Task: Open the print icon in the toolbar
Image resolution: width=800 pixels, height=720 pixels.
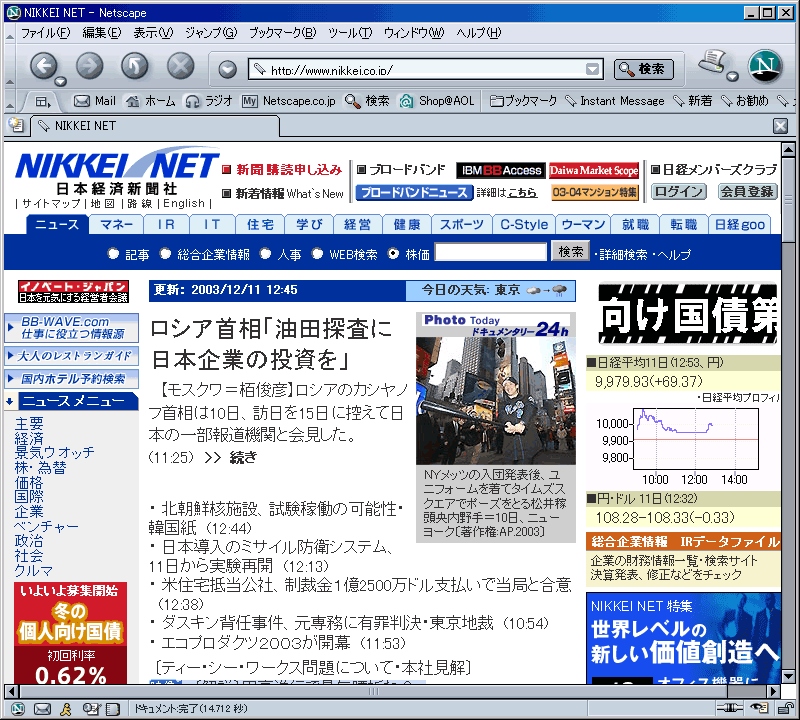Action: pos(712,62)
